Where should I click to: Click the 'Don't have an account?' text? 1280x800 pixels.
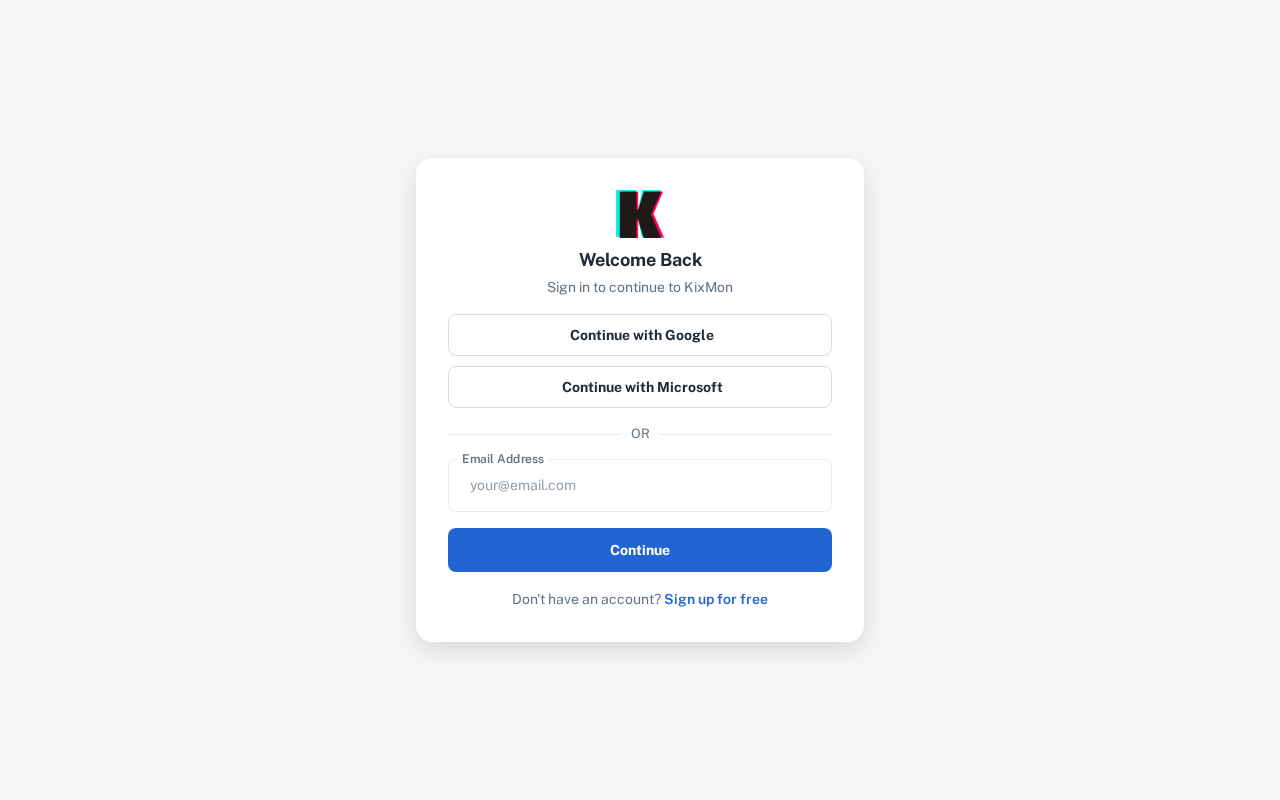pyautogui.click(x=586, y=599)
